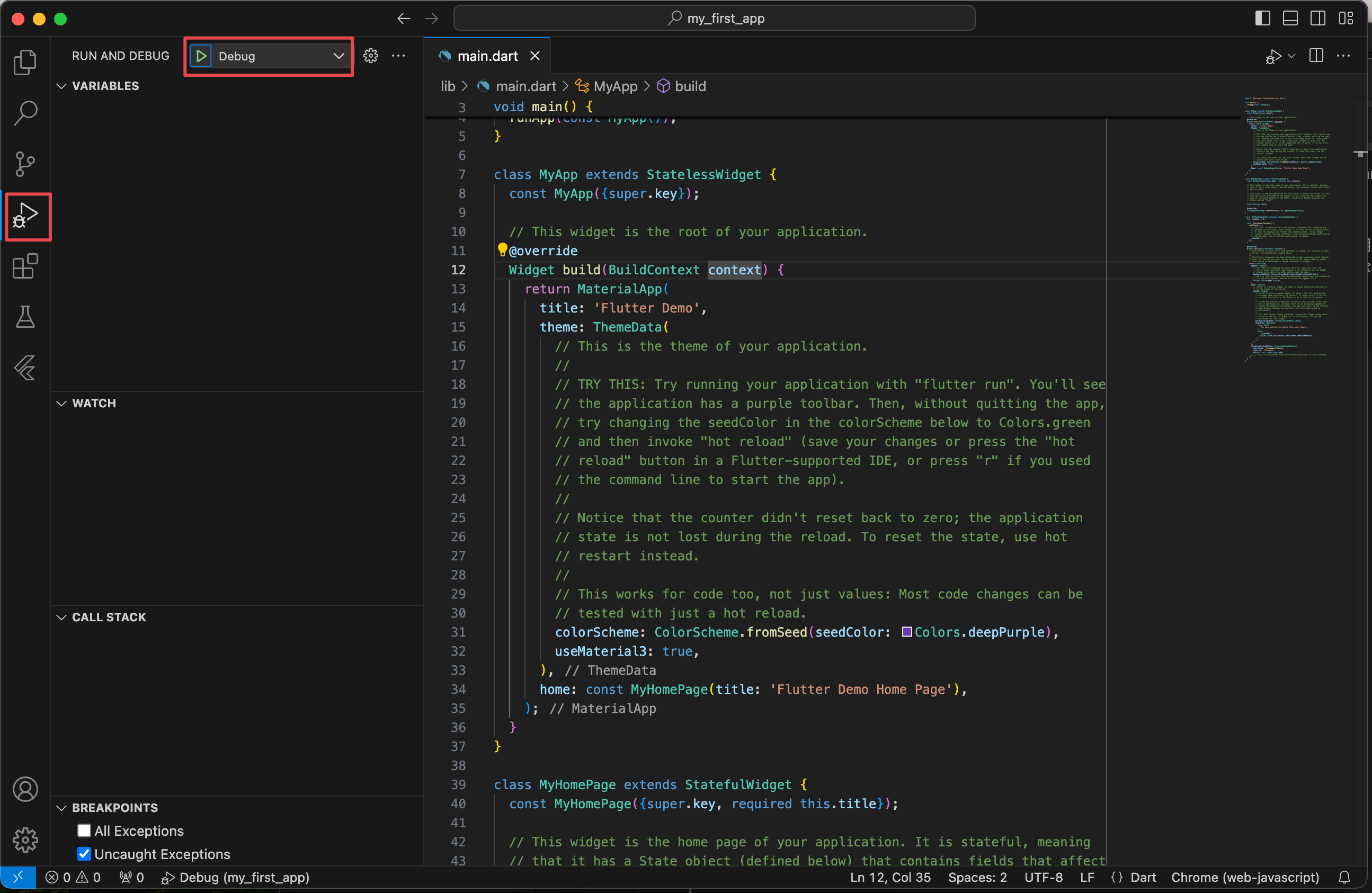Image resolution: width=1372 pixels, height=893 pixels.
Task: Click the command center search field
Action: tap(714, 19)
